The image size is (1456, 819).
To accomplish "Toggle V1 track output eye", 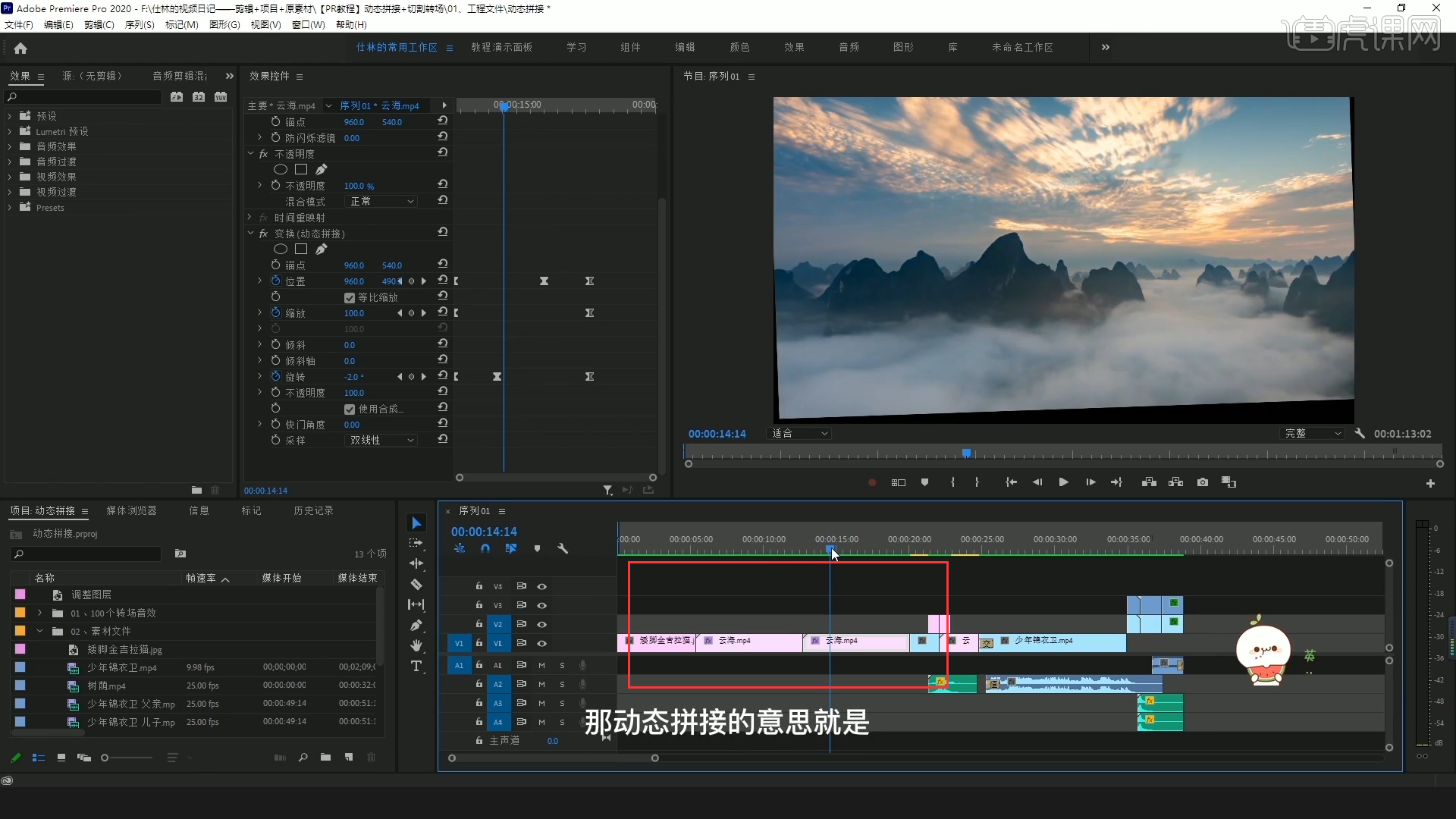I will tap(542, 643).
